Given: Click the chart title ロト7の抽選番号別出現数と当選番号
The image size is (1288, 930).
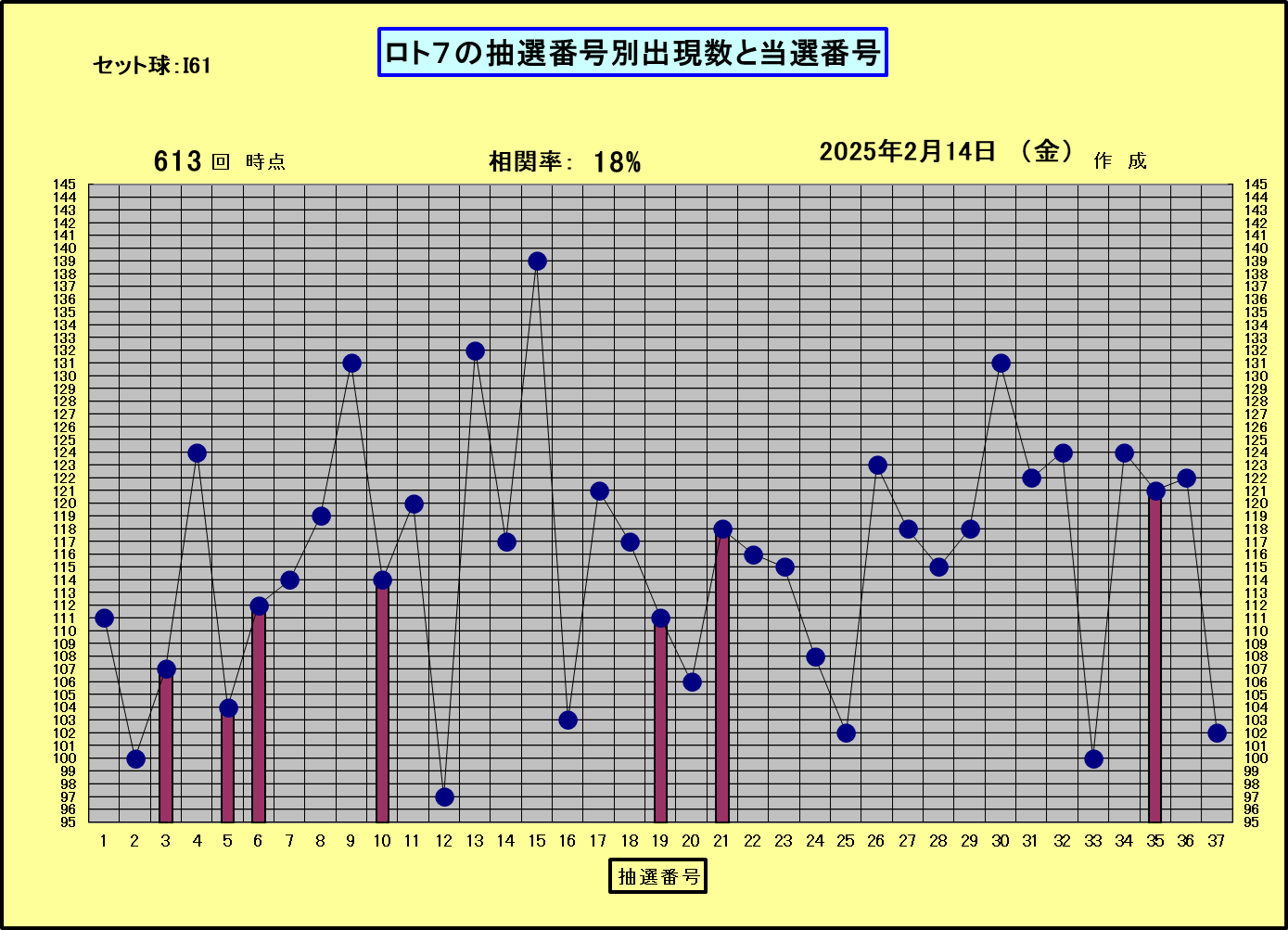Looking at the screenshot, I should (632, 52).
